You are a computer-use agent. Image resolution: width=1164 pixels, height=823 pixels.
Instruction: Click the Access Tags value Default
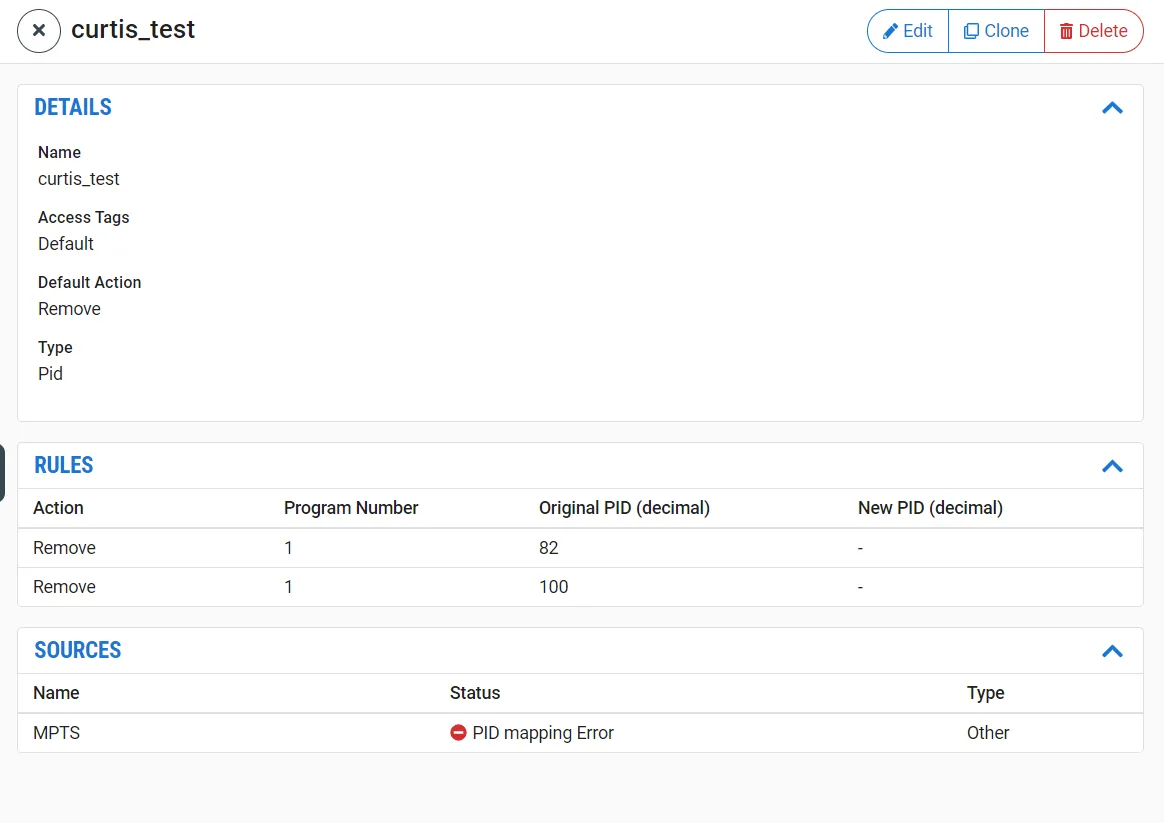click(66, 243)
